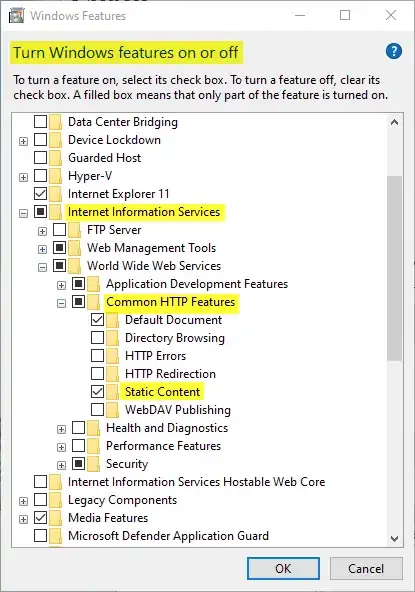Screen dimensions: 415x592
Task: Select the Internet Explorer 11 label
Action: 119,194
